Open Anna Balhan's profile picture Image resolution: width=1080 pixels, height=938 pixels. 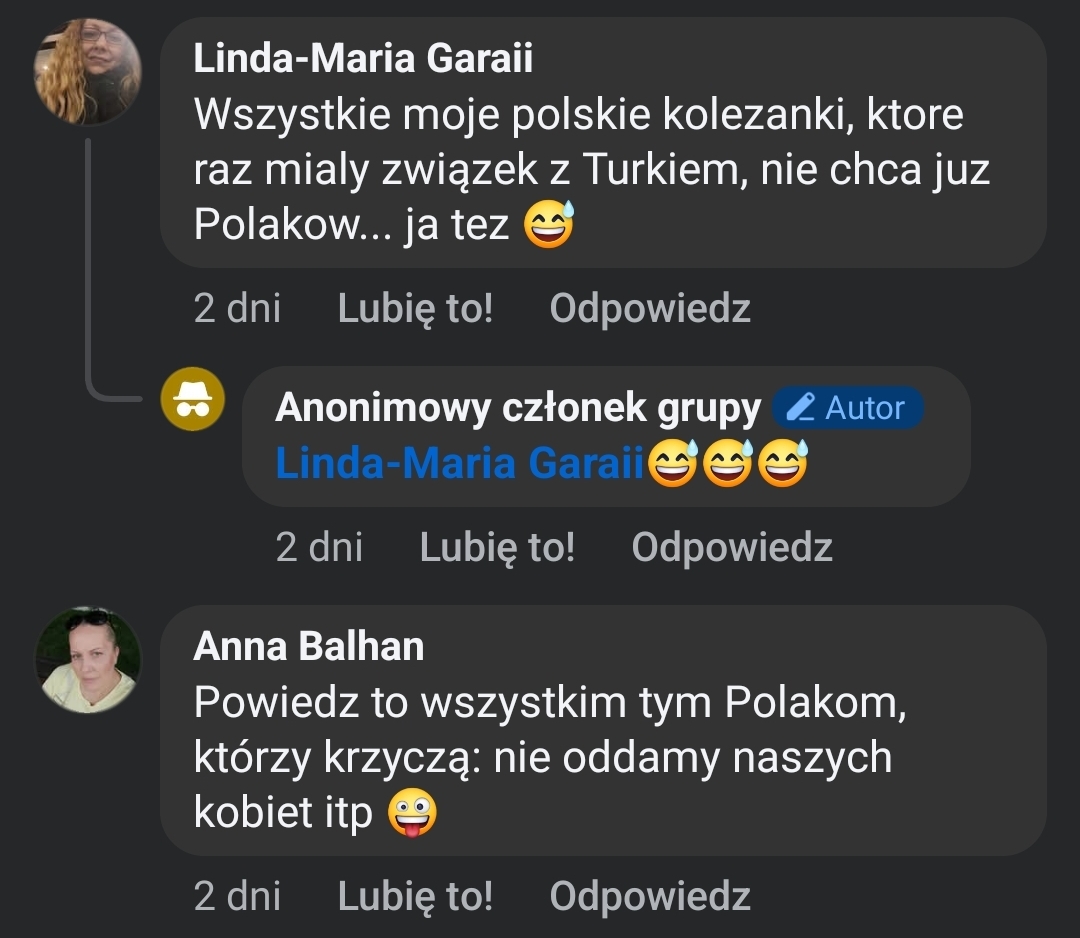tap(87, 659)
